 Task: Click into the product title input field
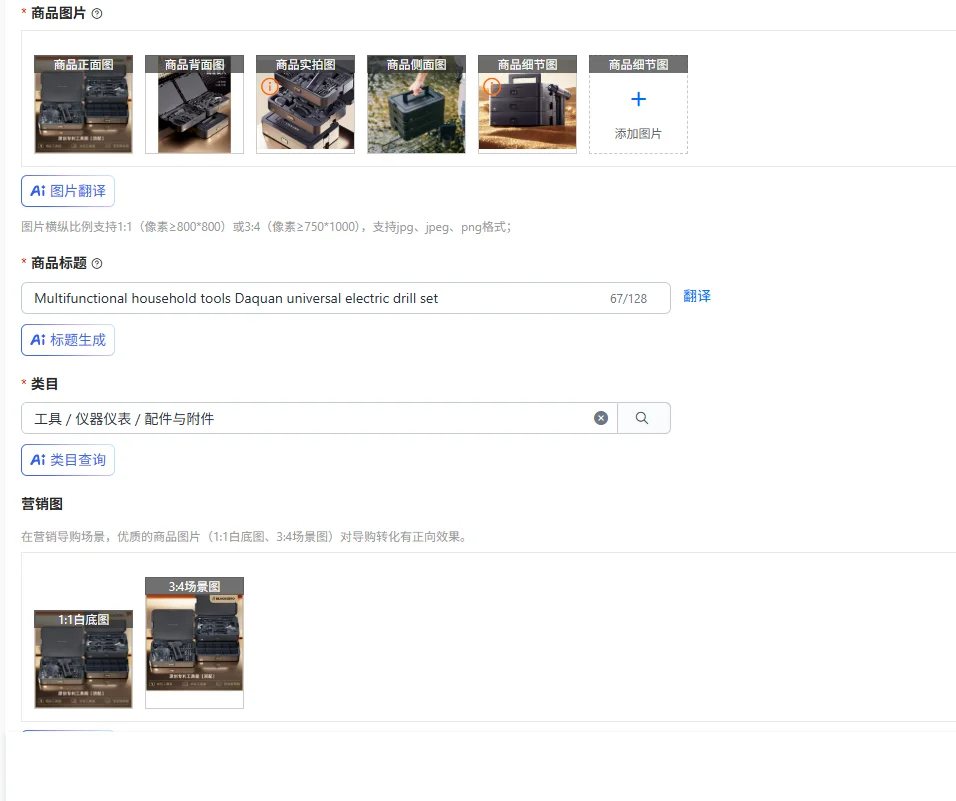click(346, 298)
